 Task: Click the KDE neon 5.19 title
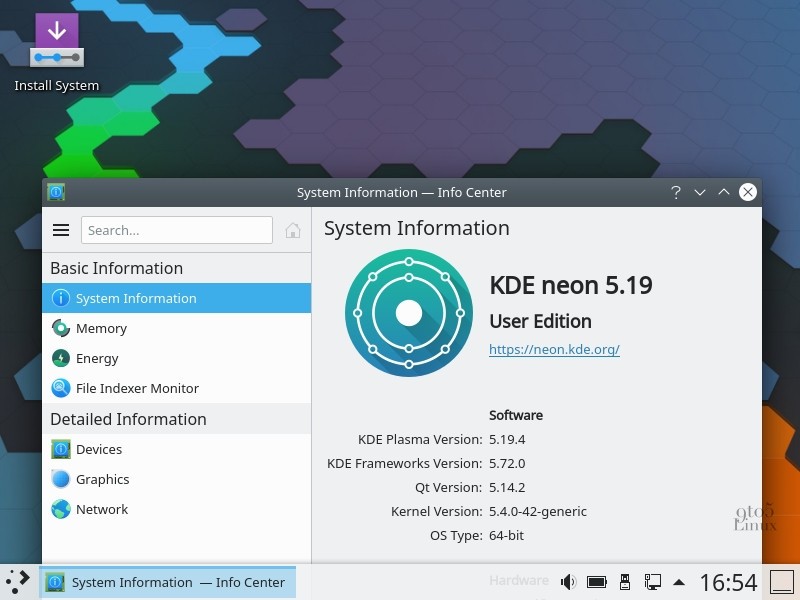[571, 285]
